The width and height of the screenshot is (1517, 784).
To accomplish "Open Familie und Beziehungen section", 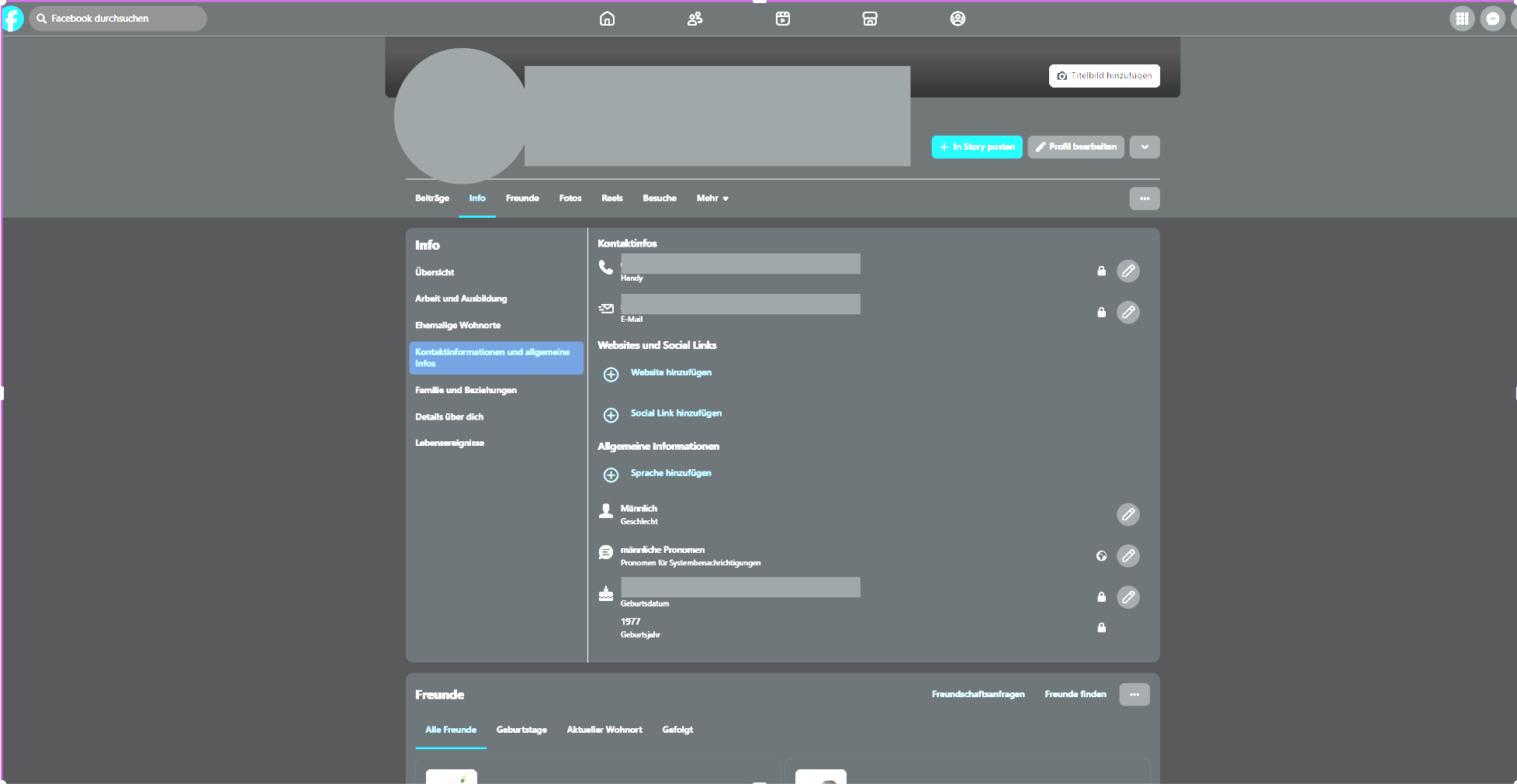I will (x=466, y=390).
